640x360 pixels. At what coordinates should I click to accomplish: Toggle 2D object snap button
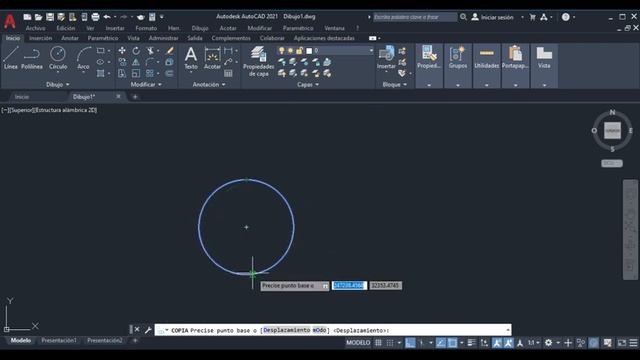[452, 343]
